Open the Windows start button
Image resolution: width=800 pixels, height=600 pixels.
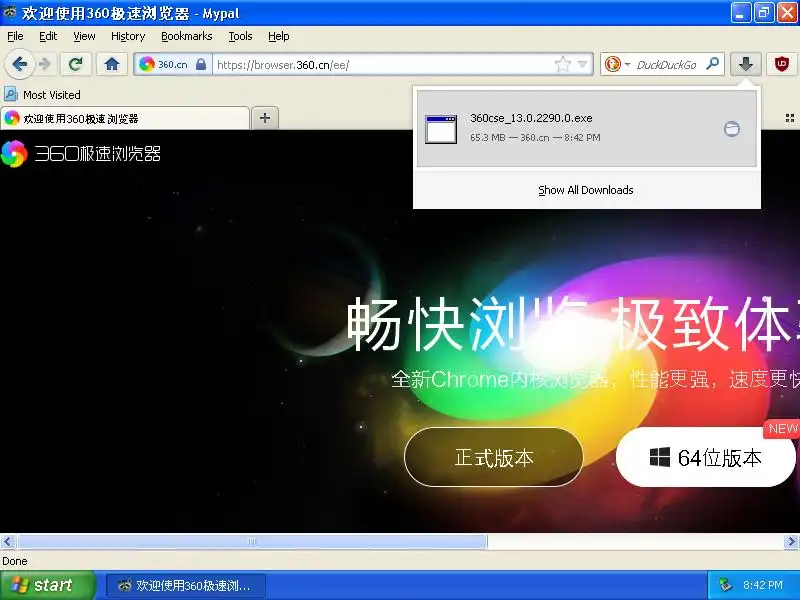(47, 585)
